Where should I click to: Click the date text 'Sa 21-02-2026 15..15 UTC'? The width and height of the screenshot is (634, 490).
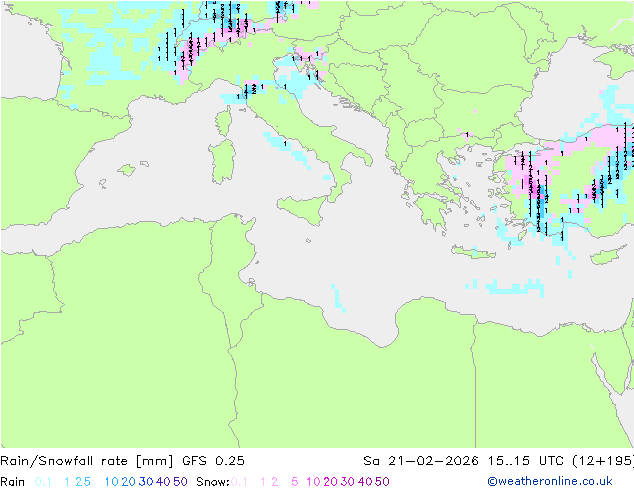[465, 461]
